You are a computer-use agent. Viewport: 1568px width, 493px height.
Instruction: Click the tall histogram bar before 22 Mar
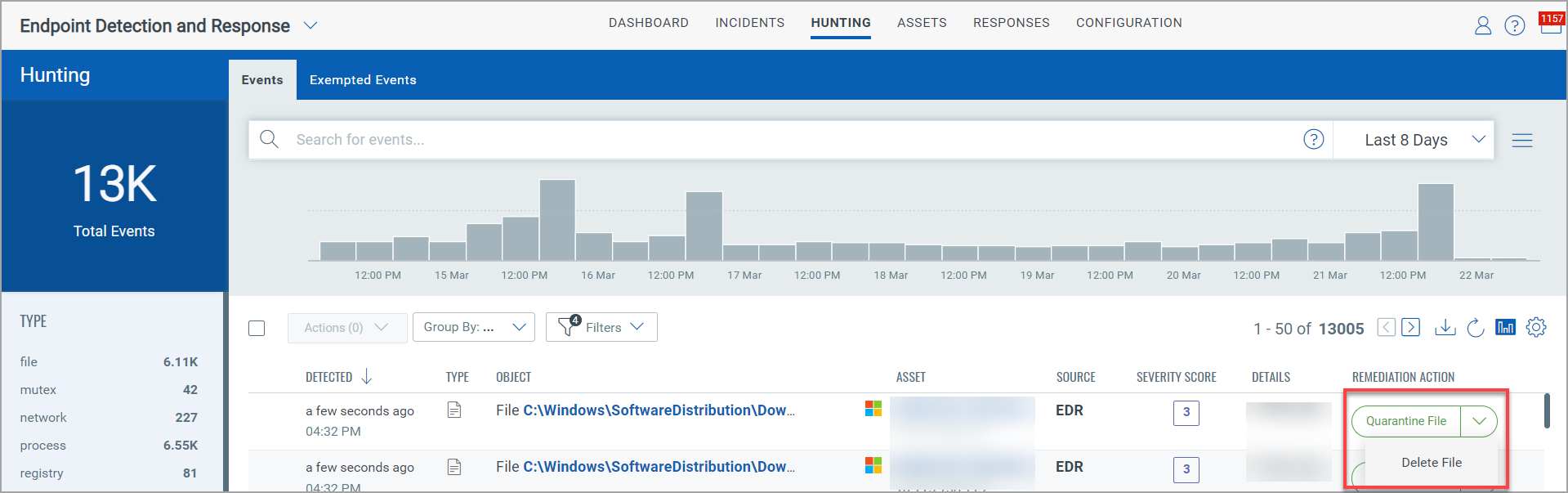click(x=1436, y=222)
